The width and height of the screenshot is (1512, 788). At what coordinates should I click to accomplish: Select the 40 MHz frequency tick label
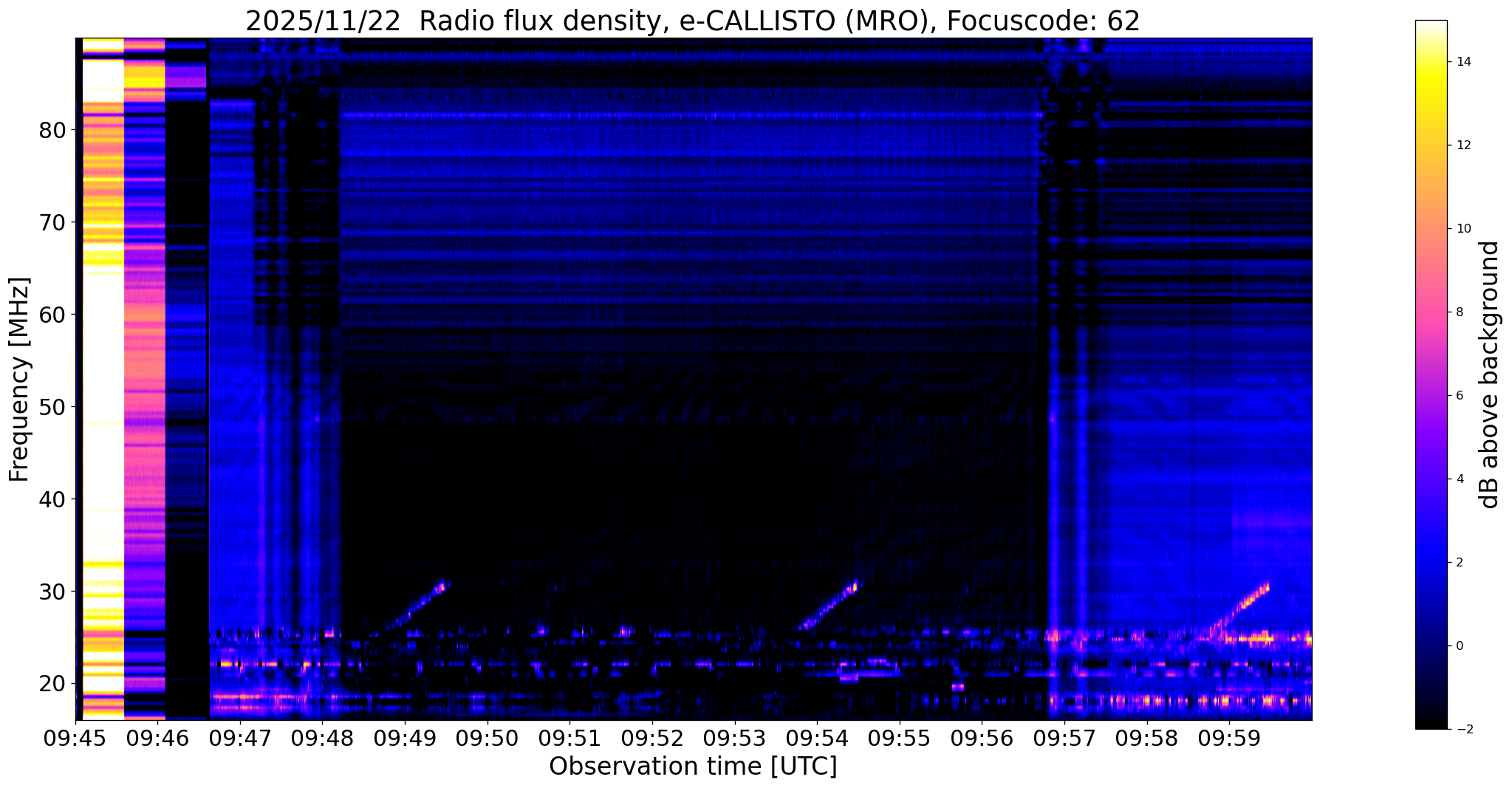52,499
